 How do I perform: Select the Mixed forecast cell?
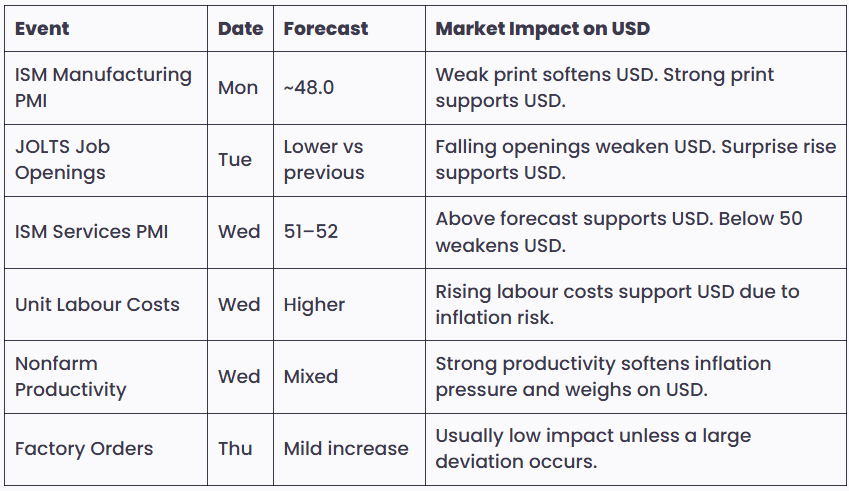click(x=311, y=376)
